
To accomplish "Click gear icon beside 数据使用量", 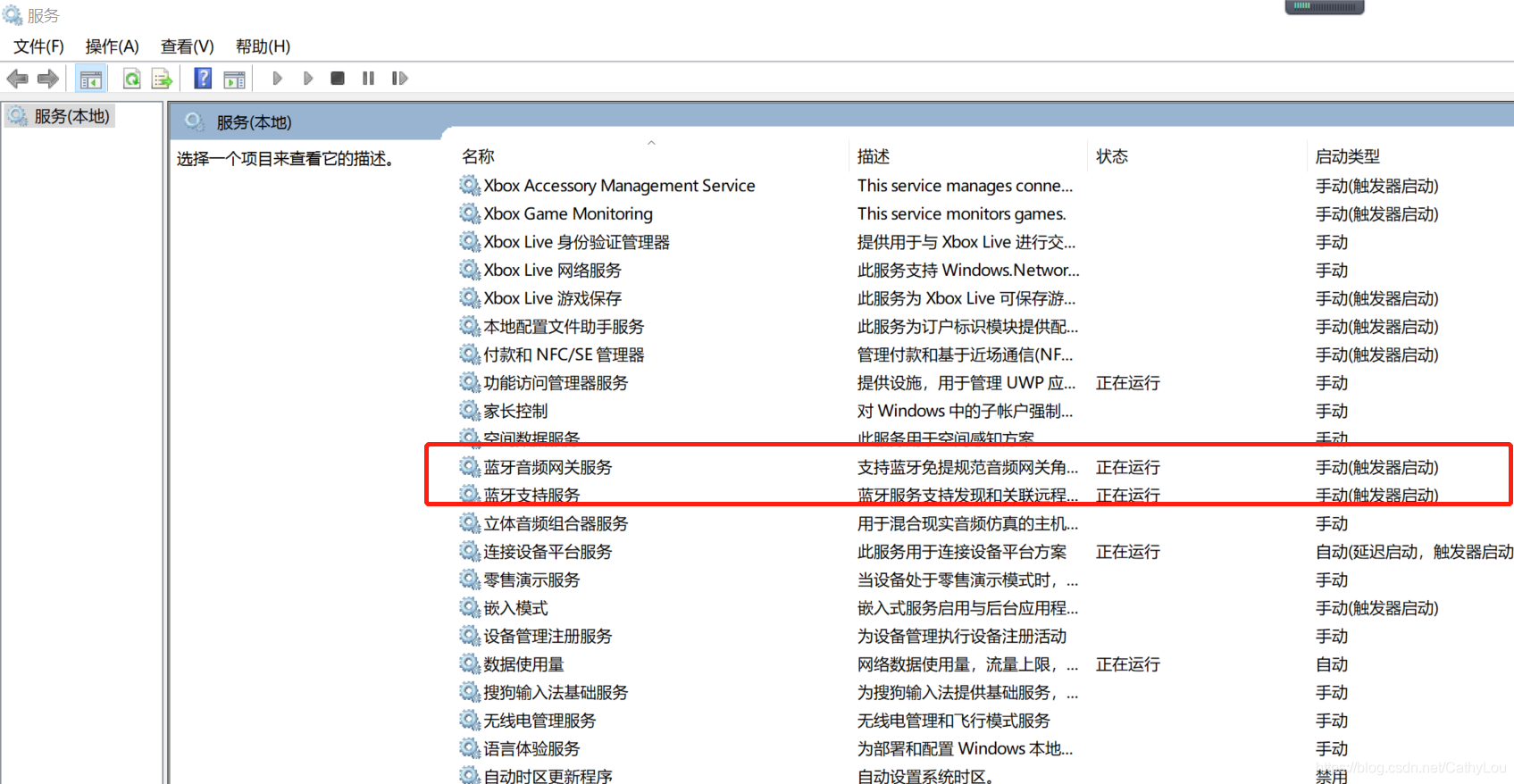I will point(470,663).
